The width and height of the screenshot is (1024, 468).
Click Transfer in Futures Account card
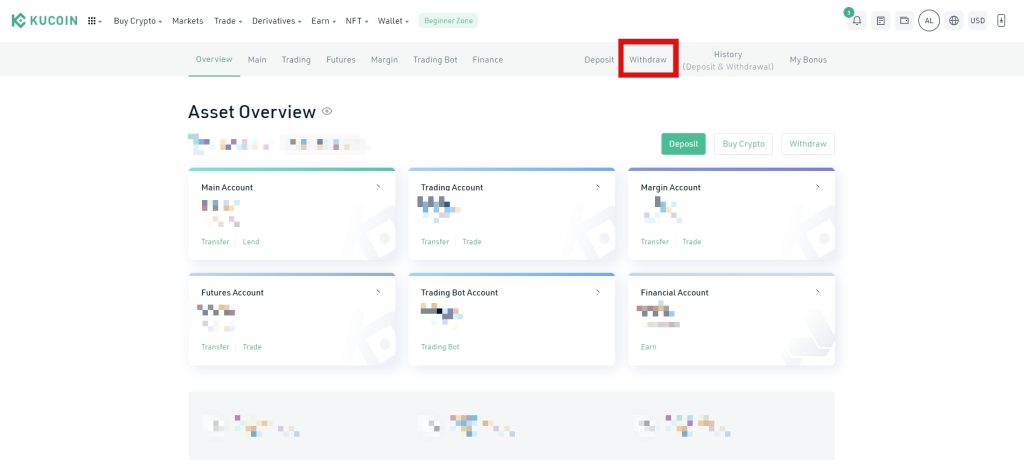point(215,347)
